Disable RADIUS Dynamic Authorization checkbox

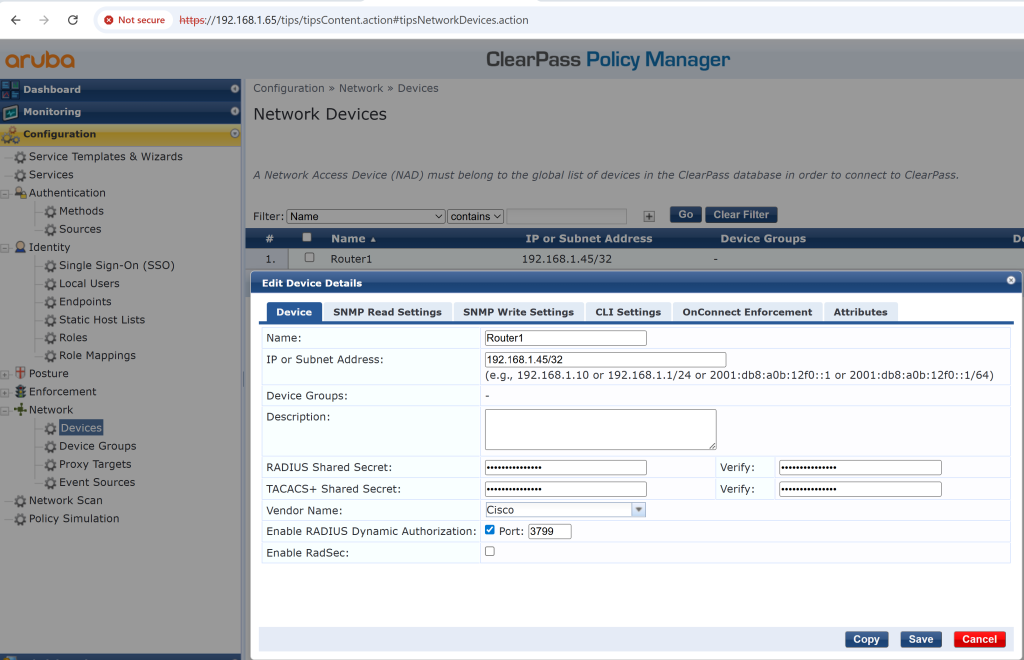(x=489, y=530)
